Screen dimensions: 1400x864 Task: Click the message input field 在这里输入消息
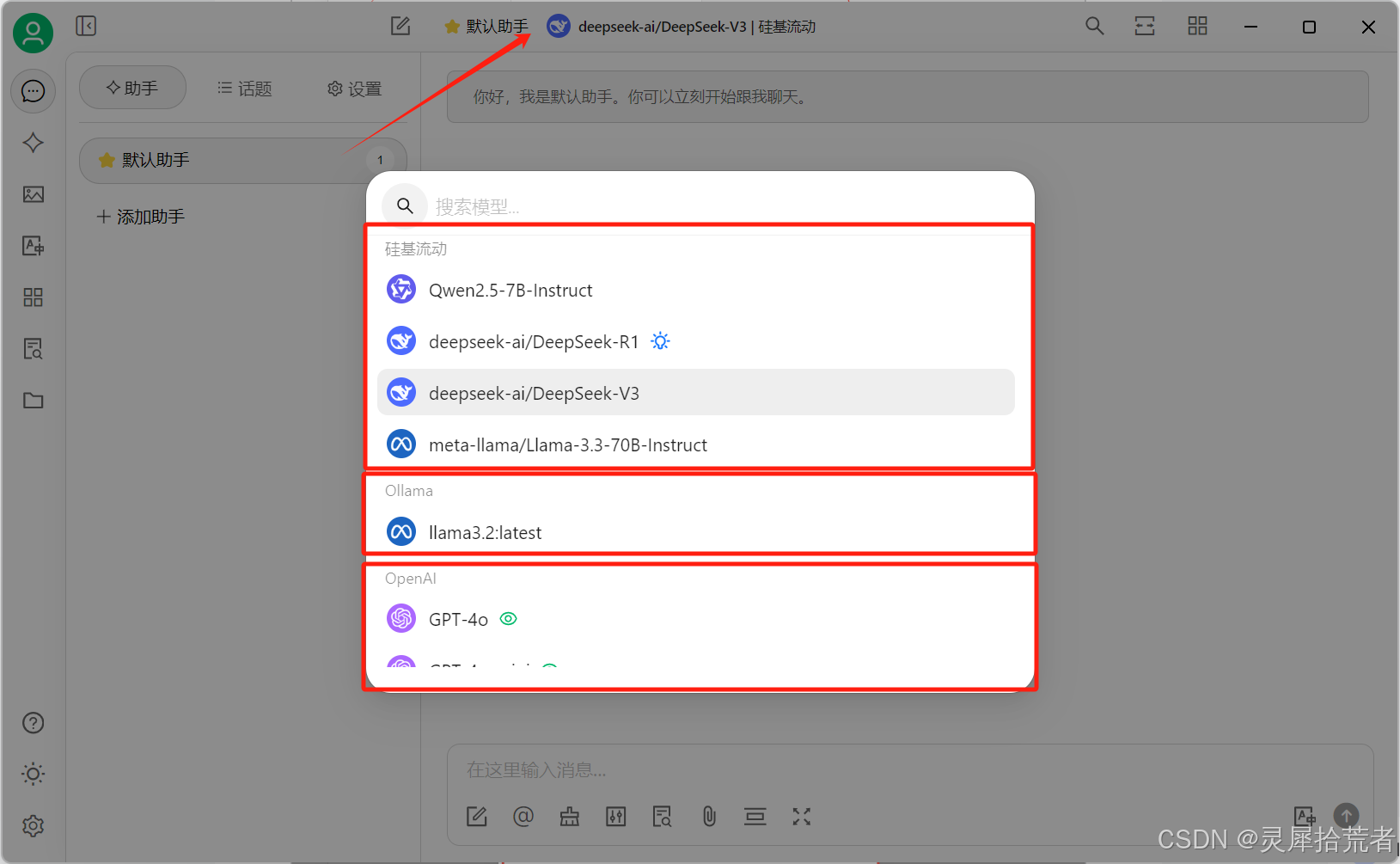[x=910, y=770]
